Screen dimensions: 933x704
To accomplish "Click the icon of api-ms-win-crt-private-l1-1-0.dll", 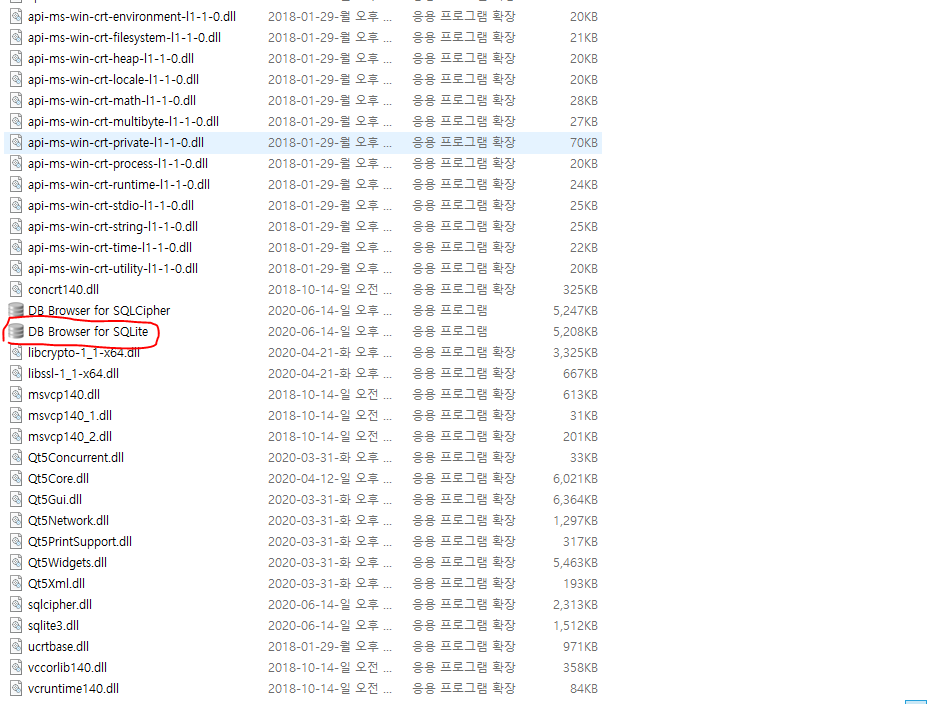I will pos(17,143).
